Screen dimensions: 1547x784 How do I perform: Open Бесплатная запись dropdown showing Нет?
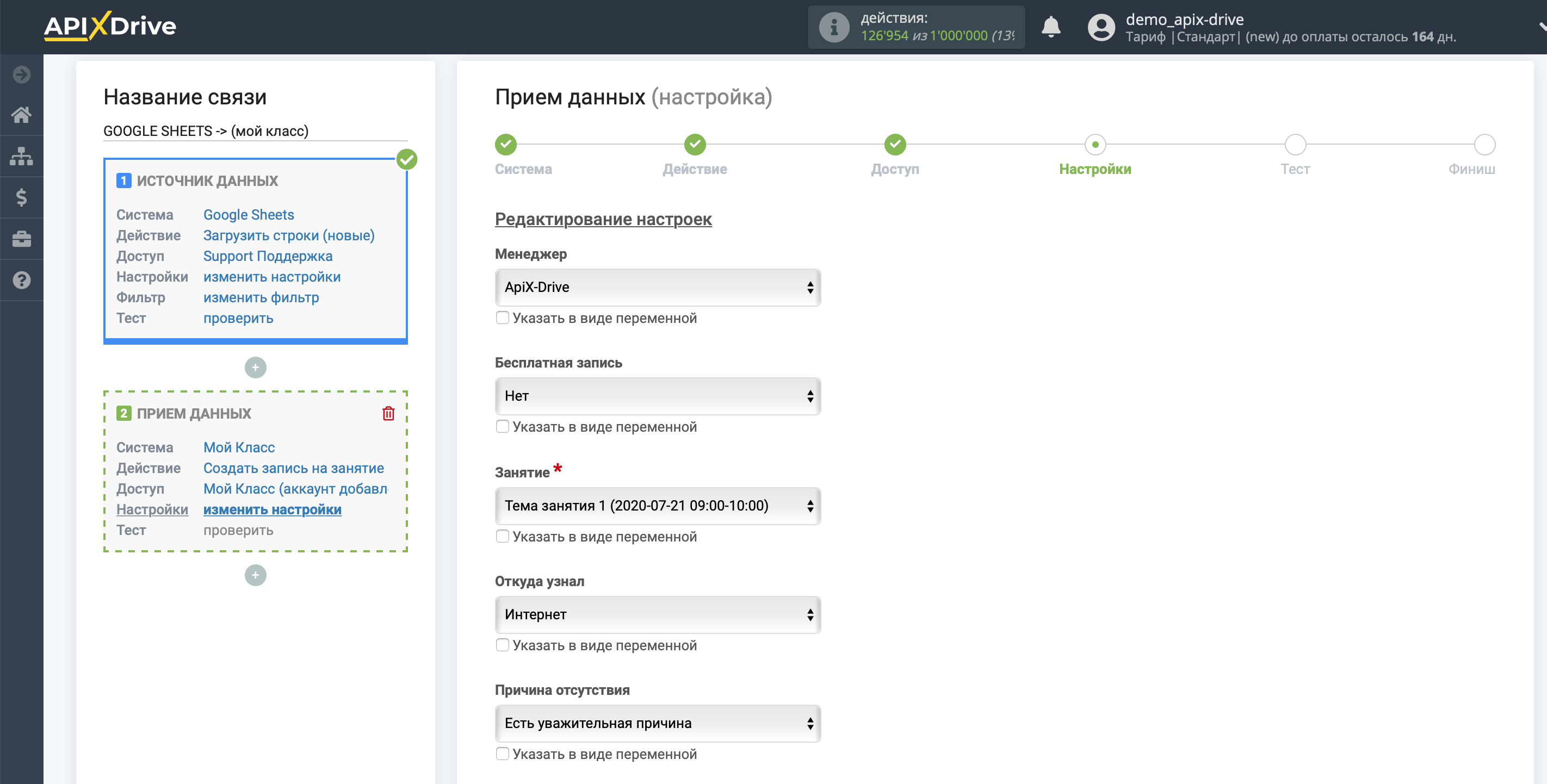click(658, 396)
